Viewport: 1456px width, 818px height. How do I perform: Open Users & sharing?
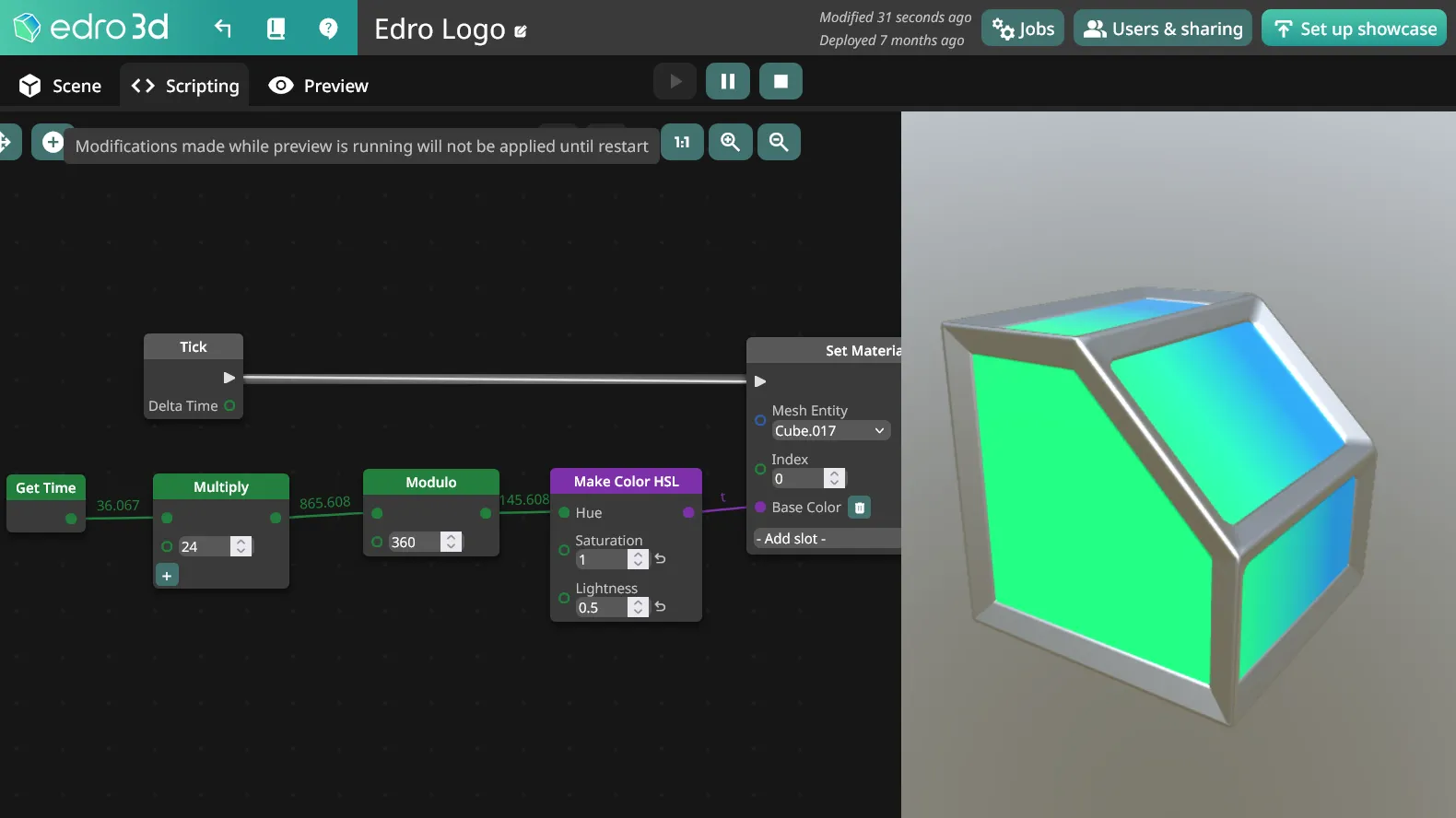[1163, 29]
